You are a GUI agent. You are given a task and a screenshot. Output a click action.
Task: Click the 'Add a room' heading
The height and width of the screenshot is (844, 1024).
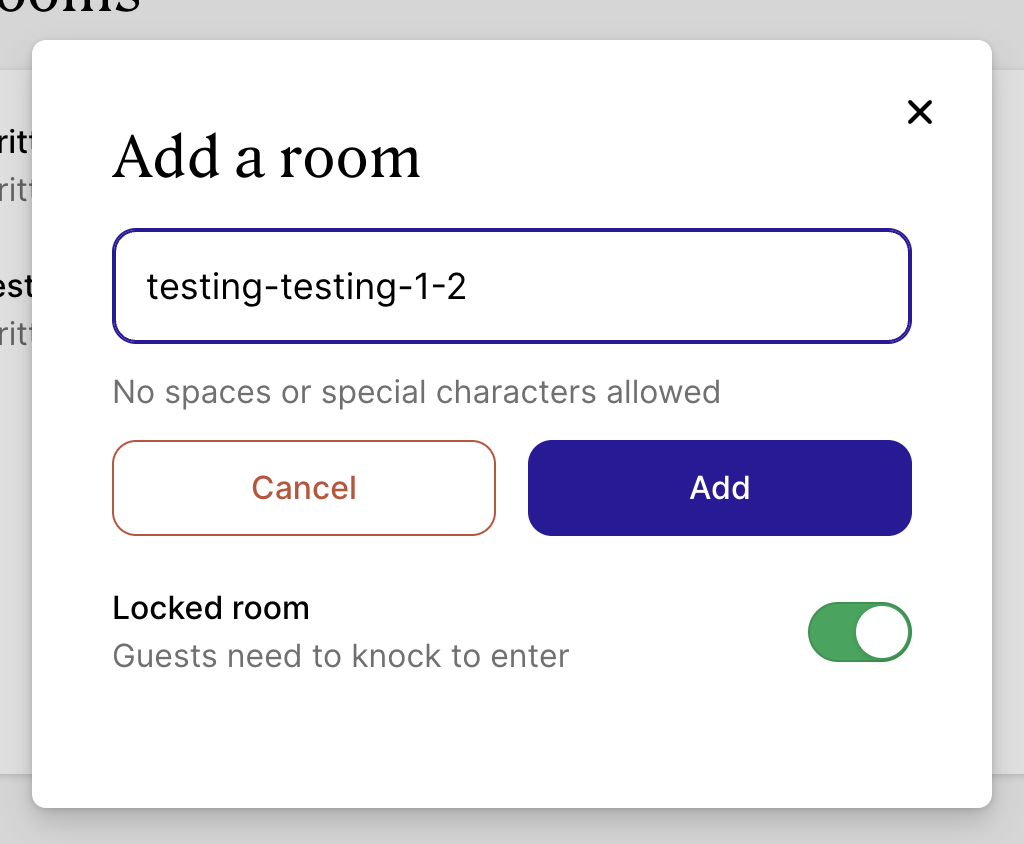coord(266,158)
